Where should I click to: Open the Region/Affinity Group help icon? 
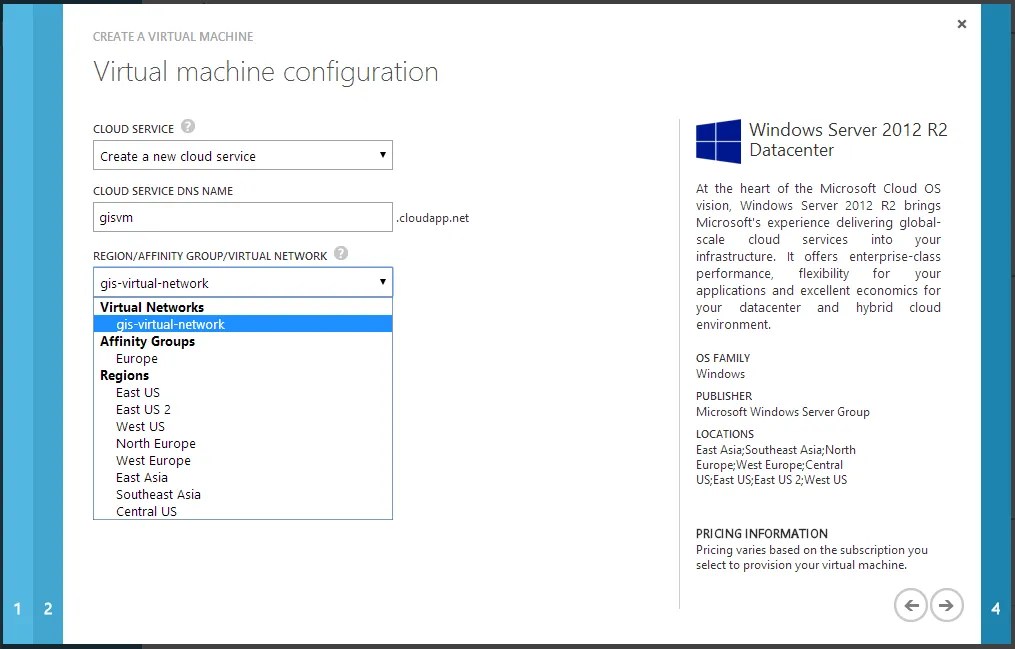(341, 253)
